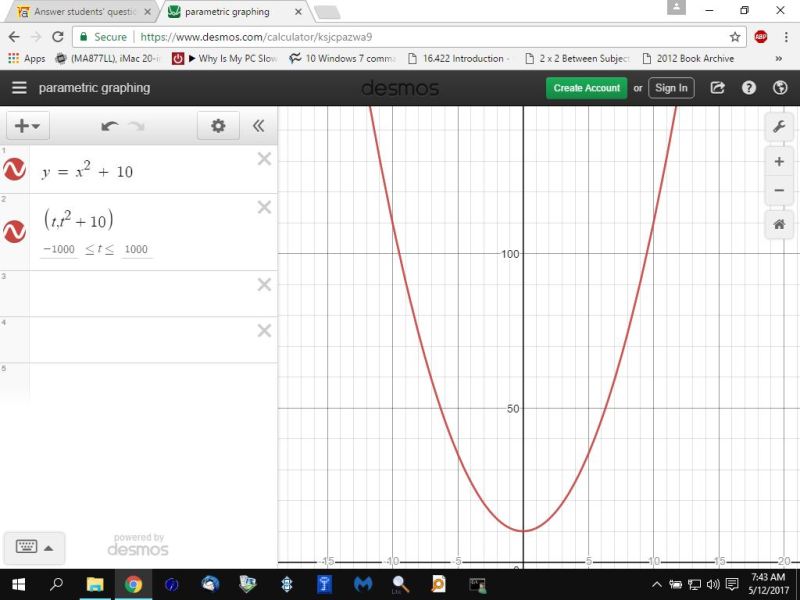The image size is (800, 600).
Task: Open expression list settings gear
Action: click(218, 126)
